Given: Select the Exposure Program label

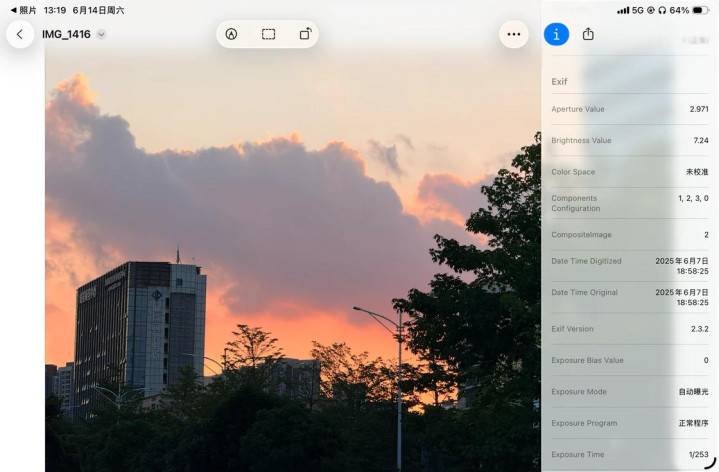Looking at the screenshot, I should click(584, 423).
